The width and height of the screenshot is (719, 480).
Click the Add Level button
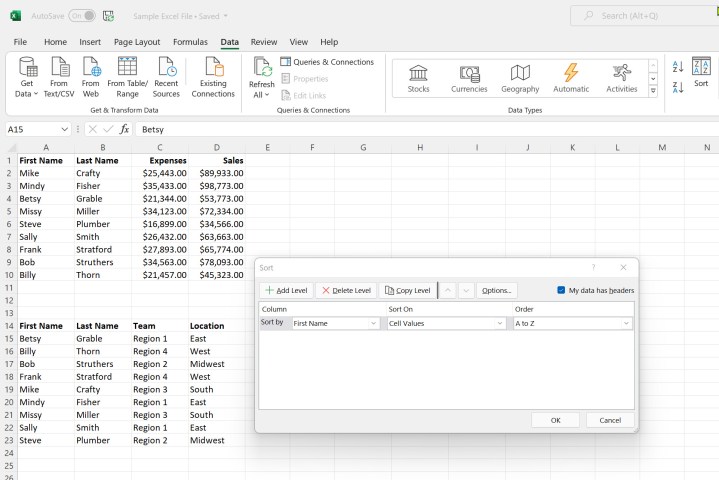(286, 290)
